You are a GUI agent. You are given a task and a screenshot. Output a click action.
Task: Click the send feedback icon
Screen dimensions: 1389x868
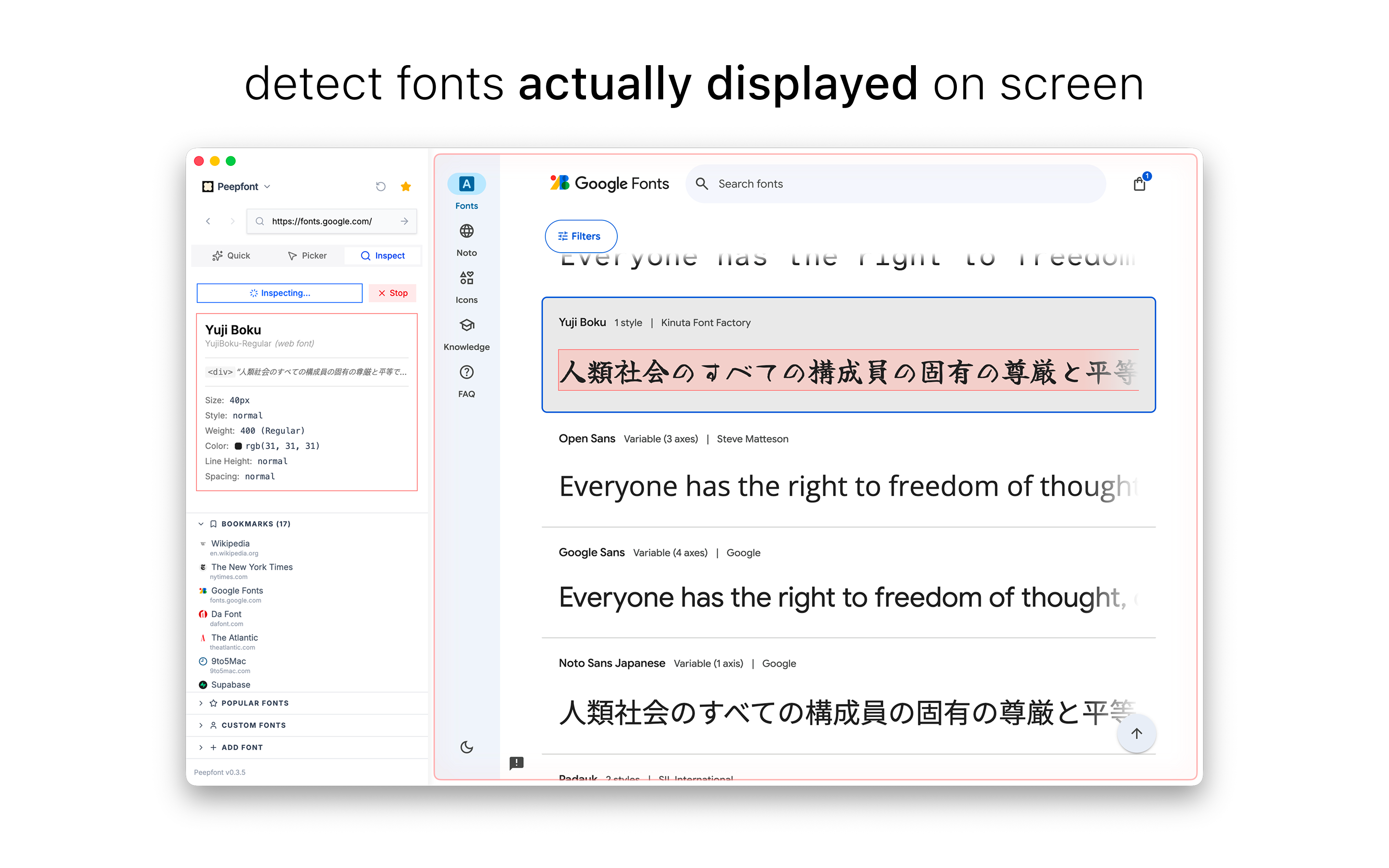pos(517,763)
